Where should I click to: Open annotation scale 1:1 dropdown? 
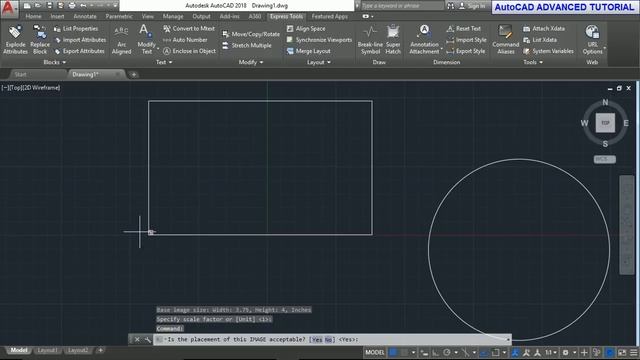551,352
